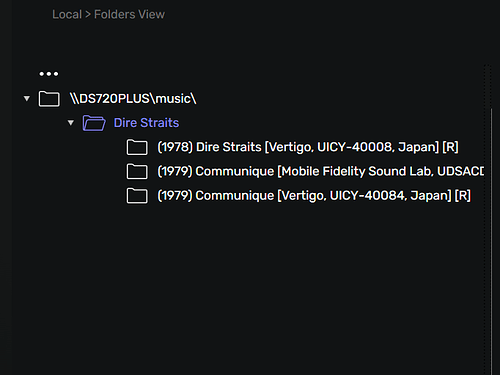
Task: Click the UDSACD text at Mobile Fidelity row end
Action: (x=460, y=171)
